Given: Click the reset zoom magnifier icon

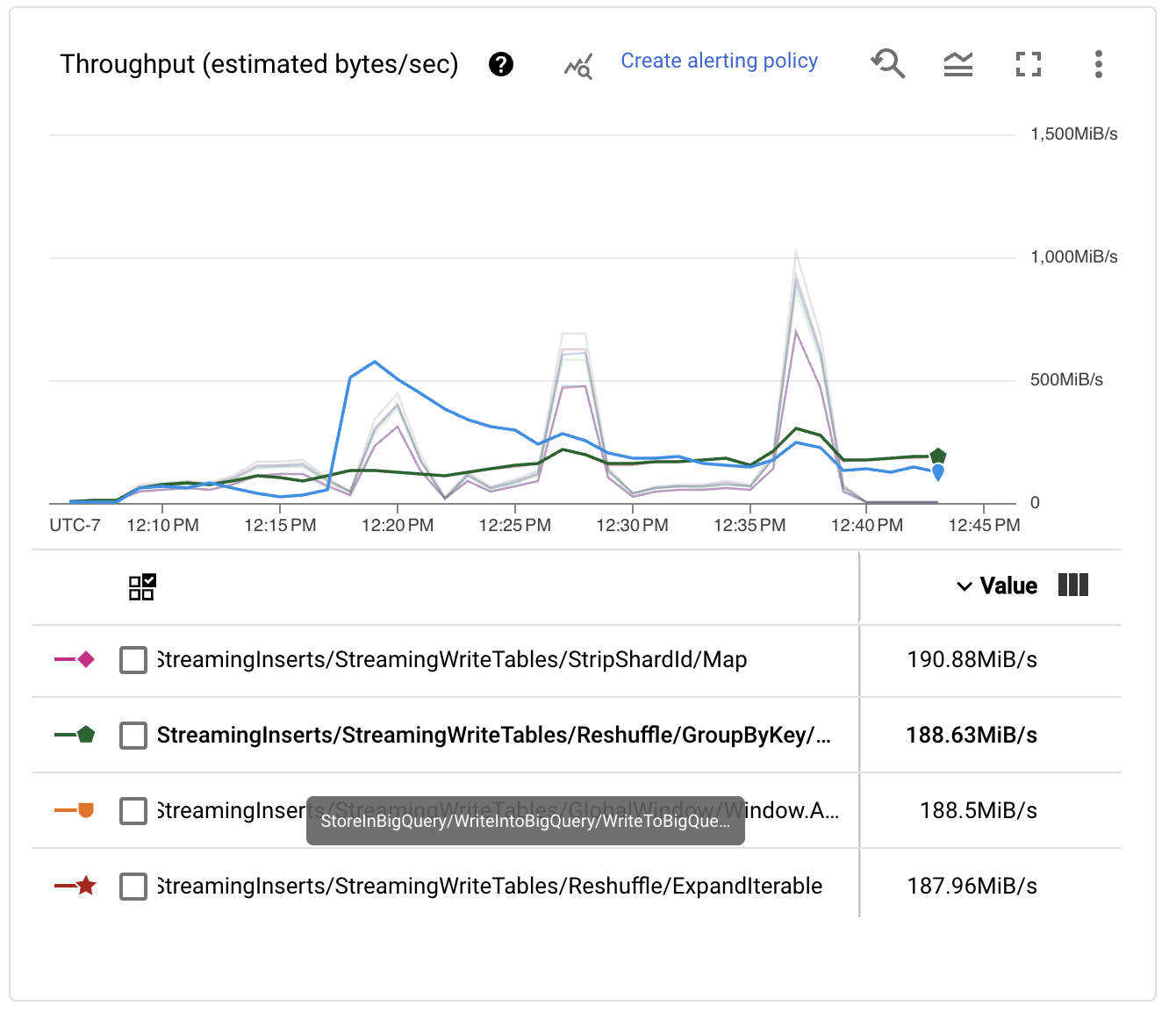Looking at the screenshot, I should [888, 64].
